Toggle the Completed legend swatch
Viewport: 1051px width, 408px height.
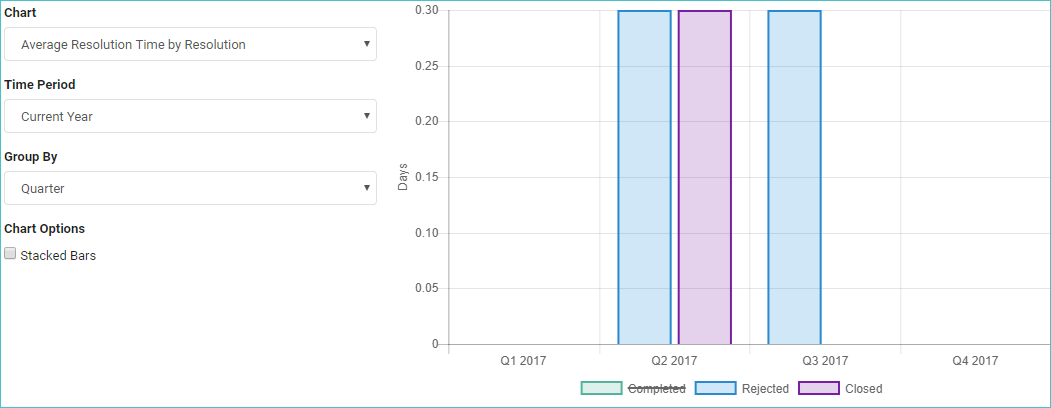click(x=601, y=389)
